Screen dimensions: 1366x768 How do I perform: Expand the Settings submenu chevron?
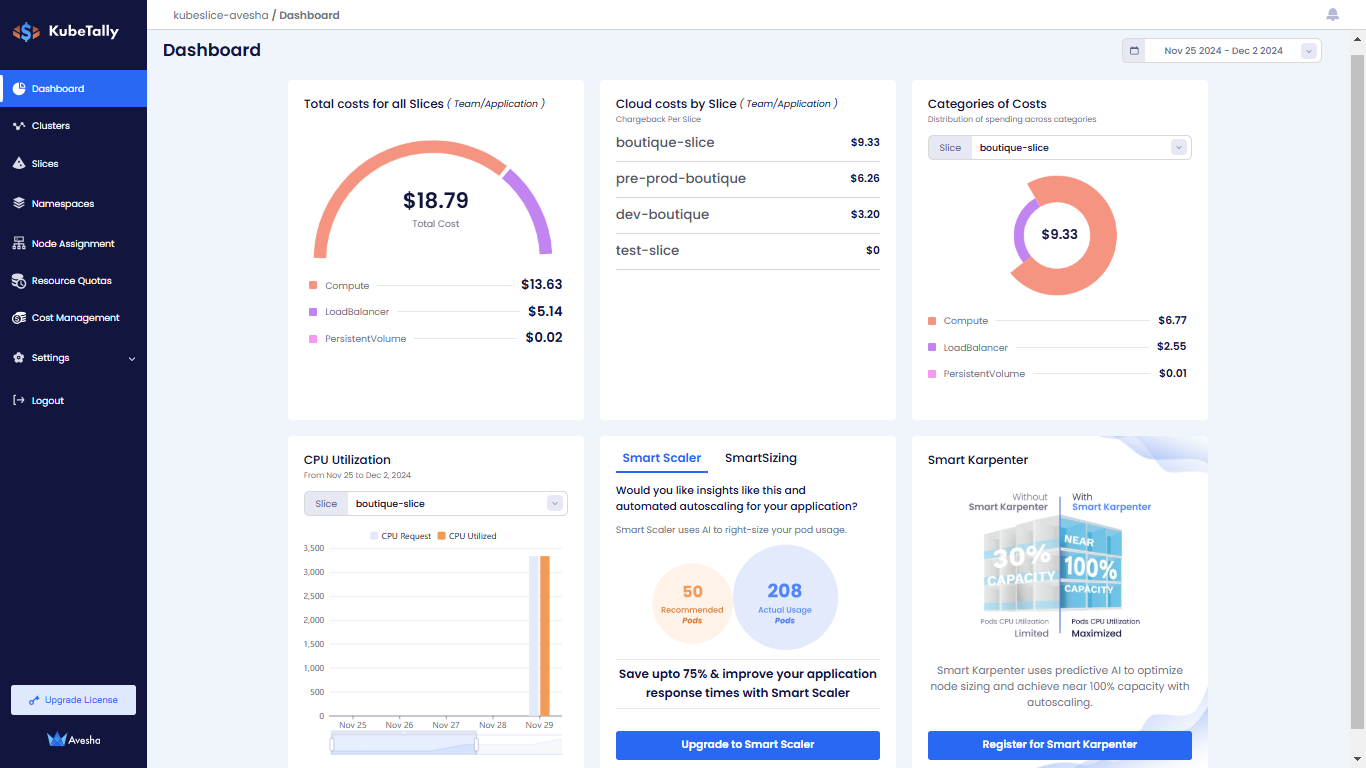click(132, 358)
